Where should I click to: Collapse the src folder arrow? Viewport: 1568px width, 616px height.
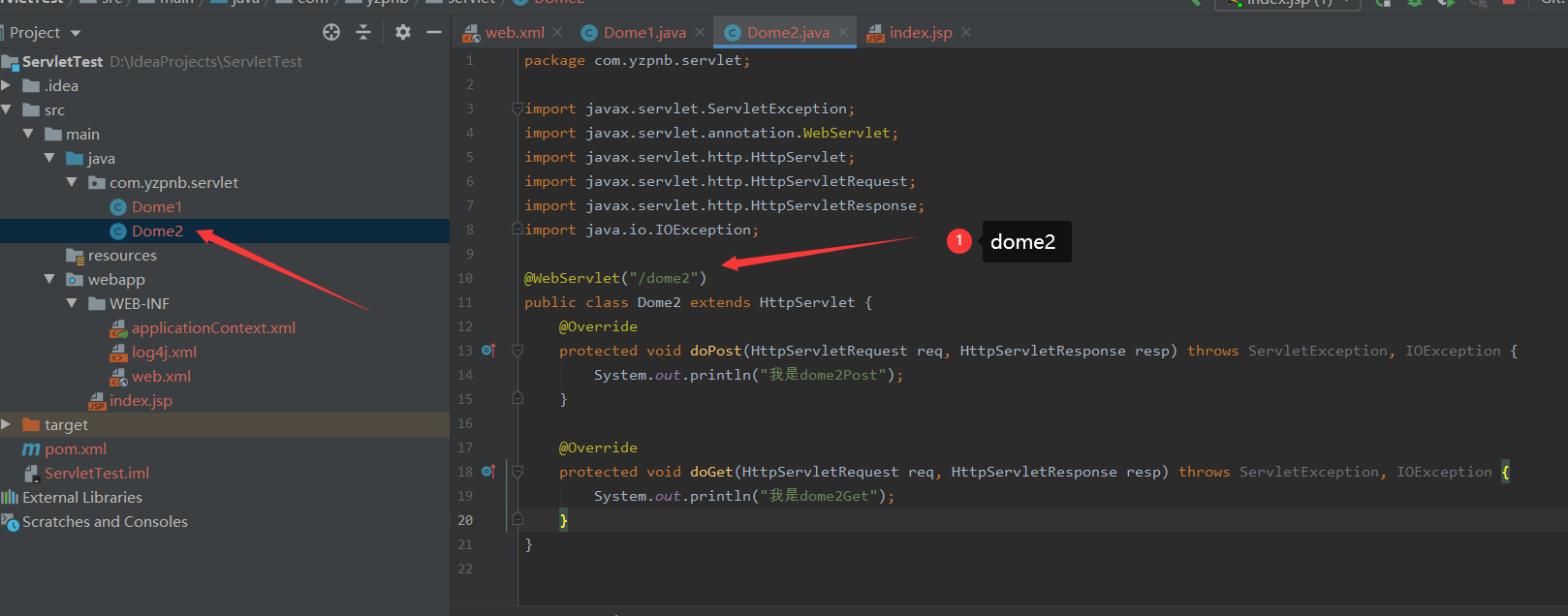tap(7, 109)
